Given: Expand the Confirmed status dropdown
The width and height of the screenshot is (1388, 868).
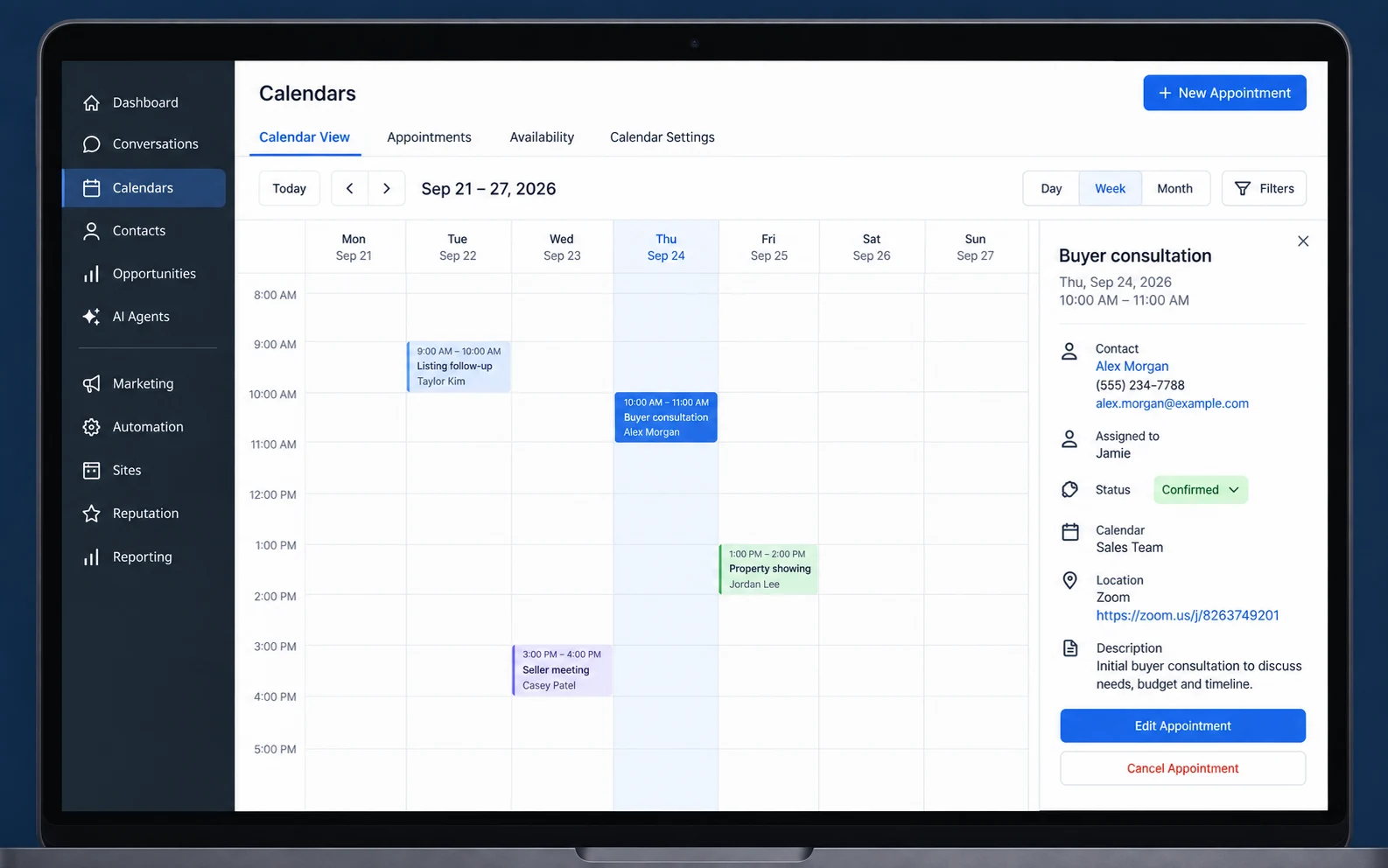Looking at the screenshot, I should click(1201, 490).
